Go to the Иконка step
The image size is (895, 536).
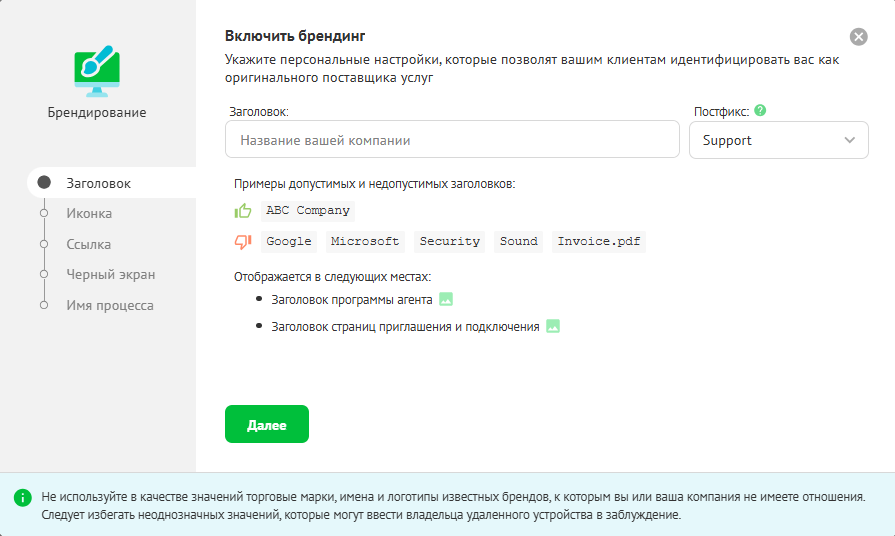(x=89, y=213)
